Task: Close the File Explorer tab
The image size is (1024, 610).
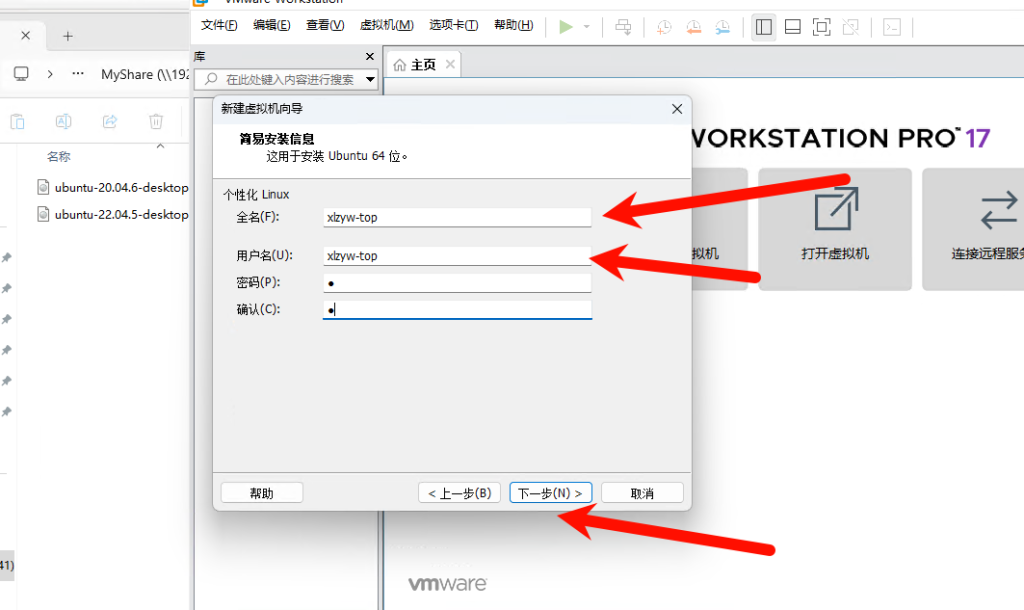Action: (x=25, y=36)
